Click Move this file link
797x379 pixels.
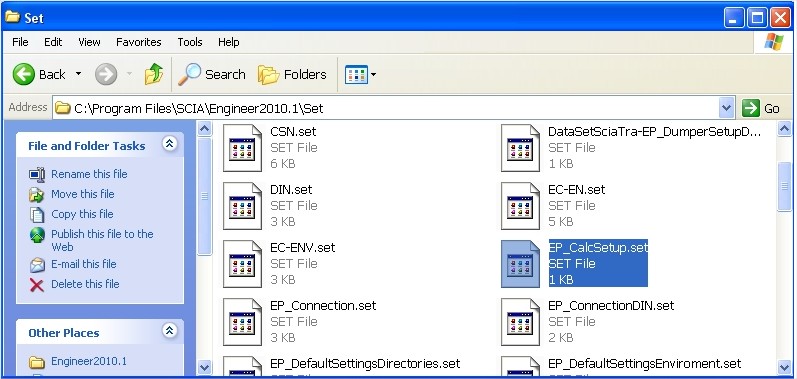pyautogui.click(x=83, y=194)
